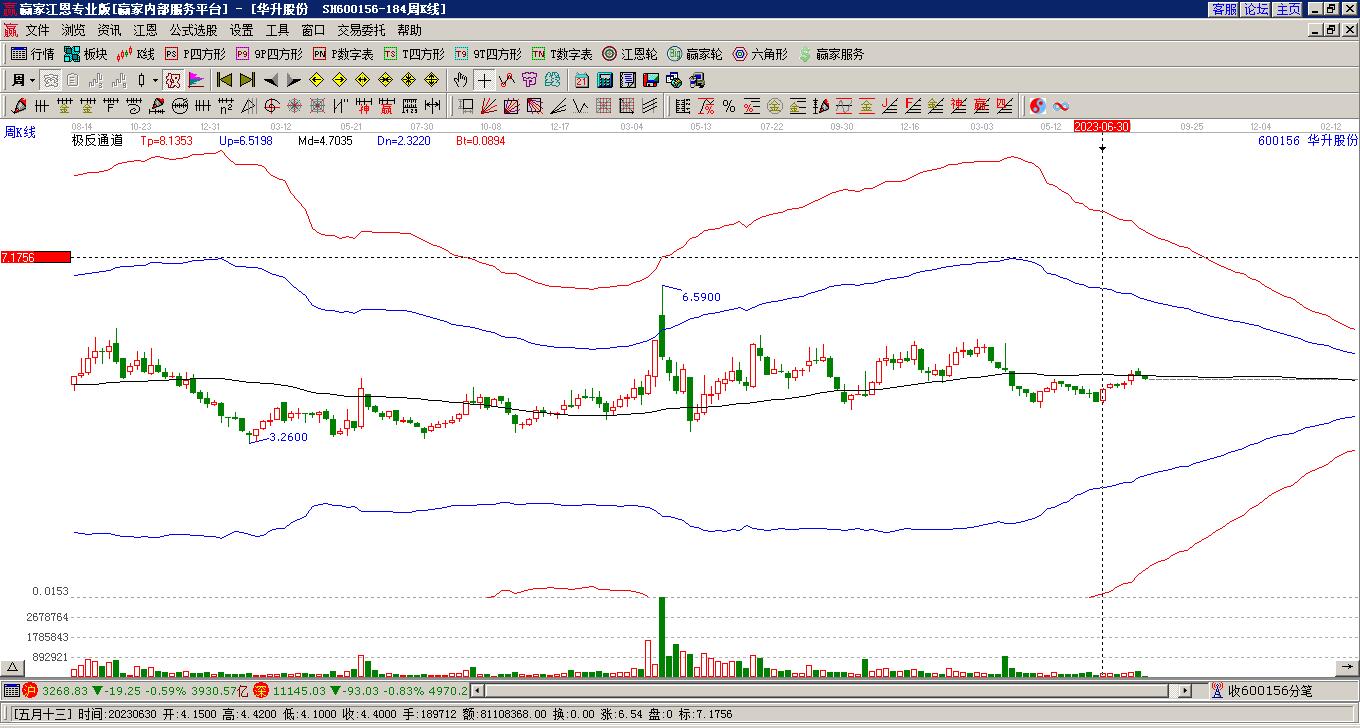Open the P四方形 tool

tap(195, 54)
